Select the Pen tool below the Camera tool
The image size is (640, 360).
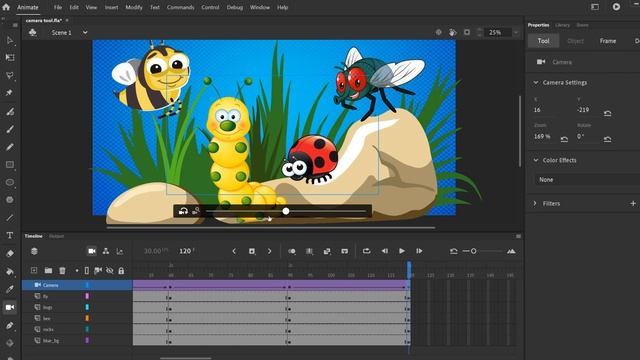[x=10, y=325]
